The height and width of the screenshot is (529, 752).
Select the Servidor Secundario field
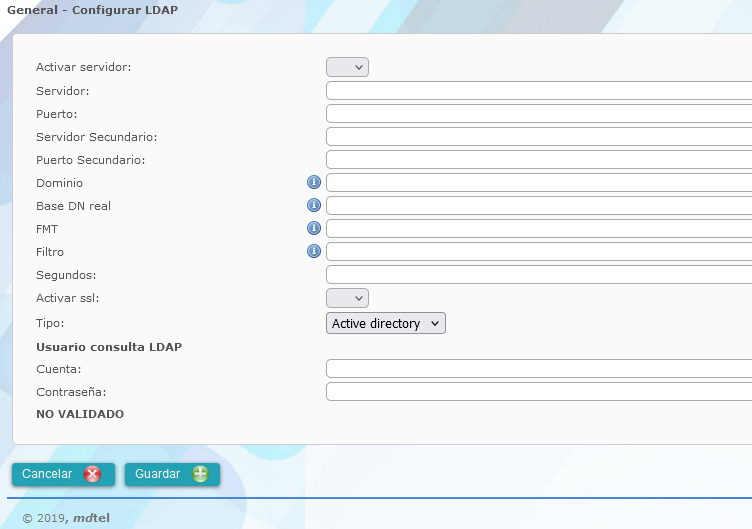pos(538,137)
